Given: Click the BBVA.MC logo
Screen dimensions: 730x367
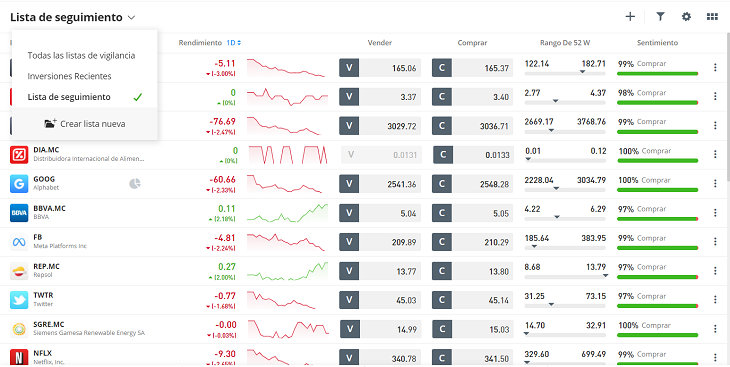Looking at the screenshot, I should tap(19, 213).
